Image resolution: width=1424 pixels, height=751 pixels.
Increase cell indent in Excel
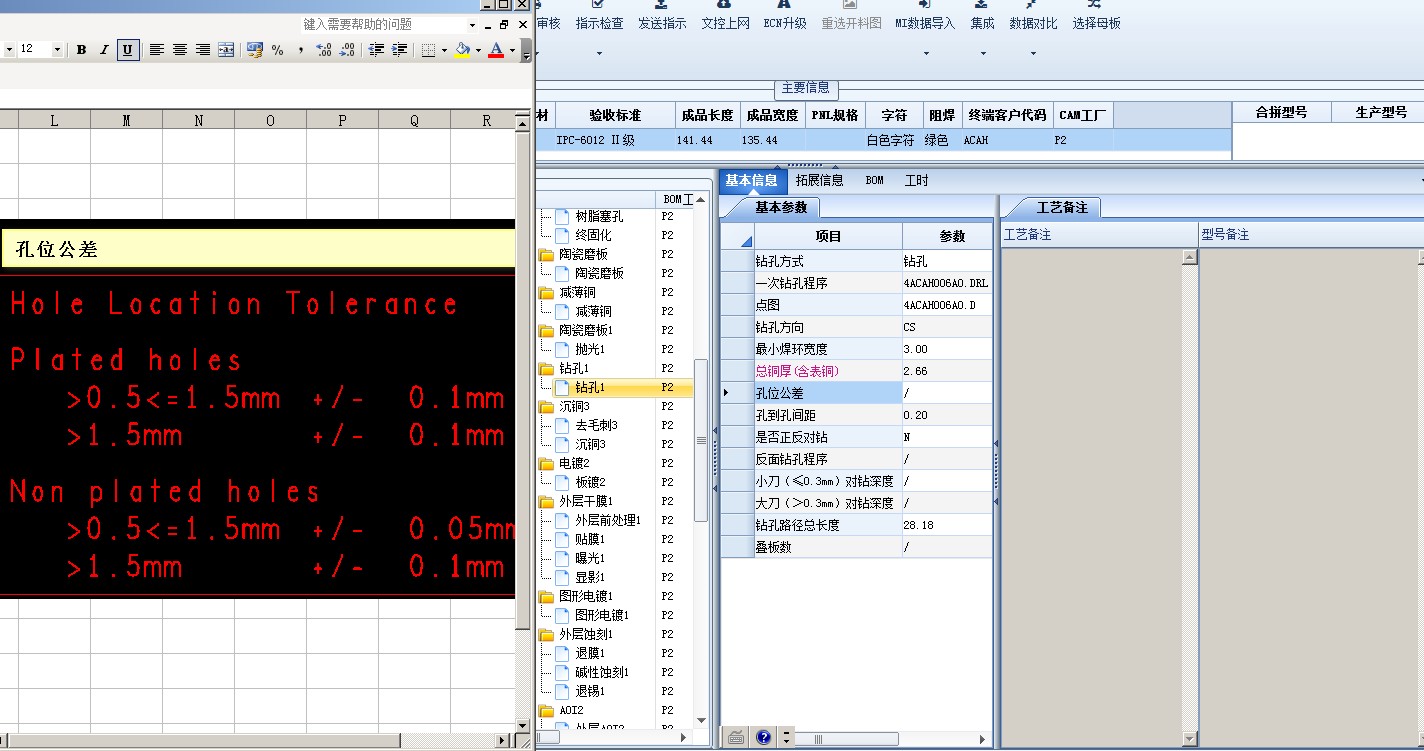click(x=399, y=50)
